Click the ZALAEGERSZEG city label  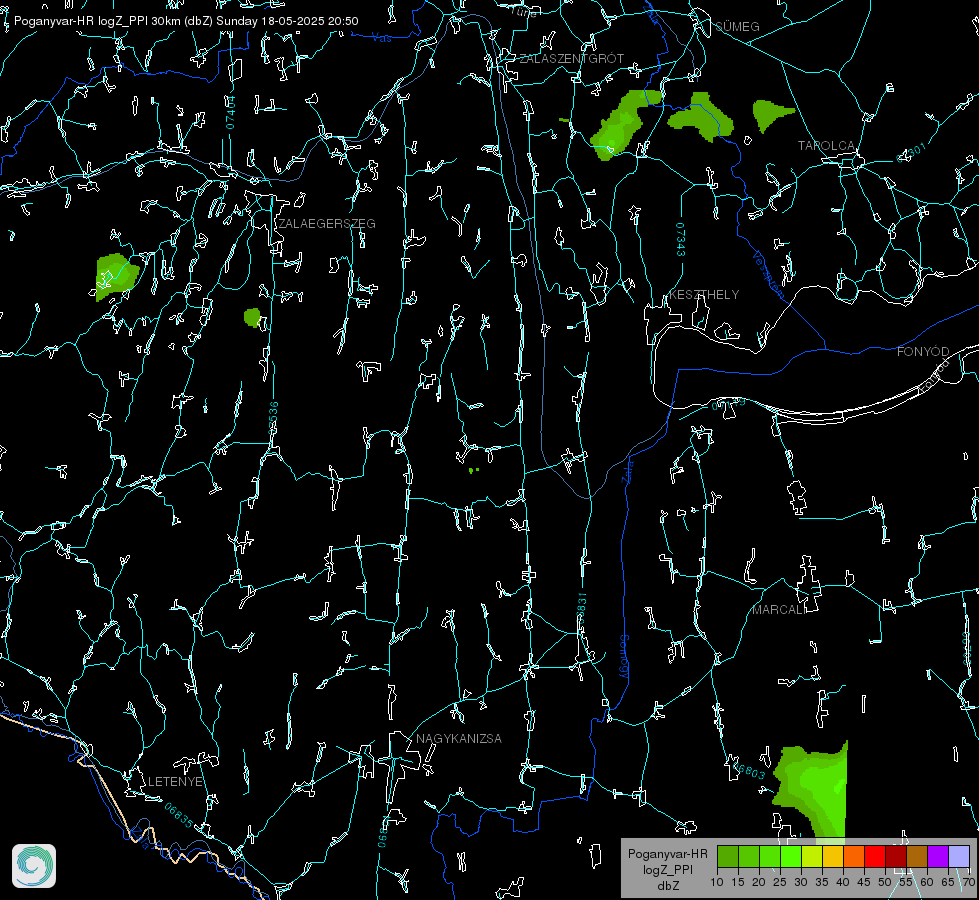click(x=327, y=224)
